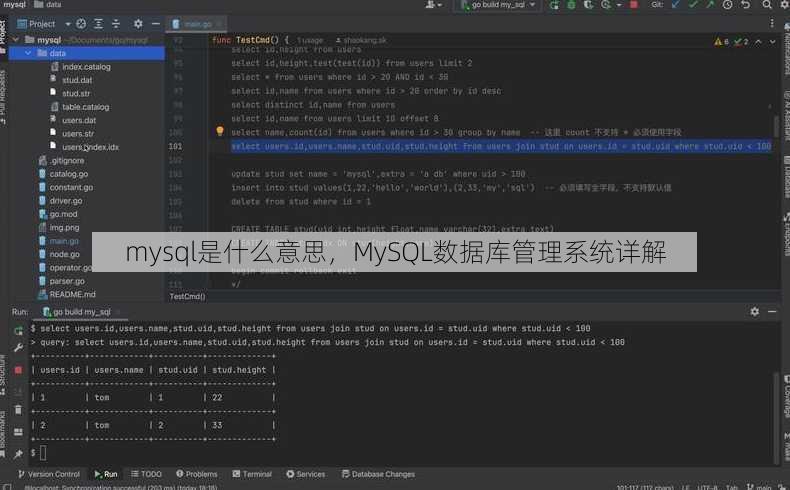This screenshot has height=490, width=790.
Task: Switch to main.go editor tab
Action: click(x=196, y=24)
